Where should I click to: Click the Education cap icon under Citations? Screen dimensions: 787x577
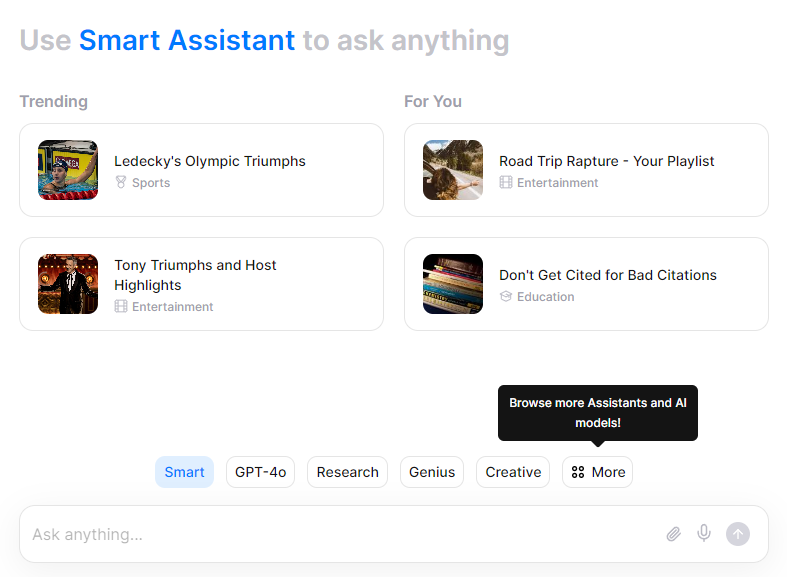pyautogui.click(x=506, y=297)
